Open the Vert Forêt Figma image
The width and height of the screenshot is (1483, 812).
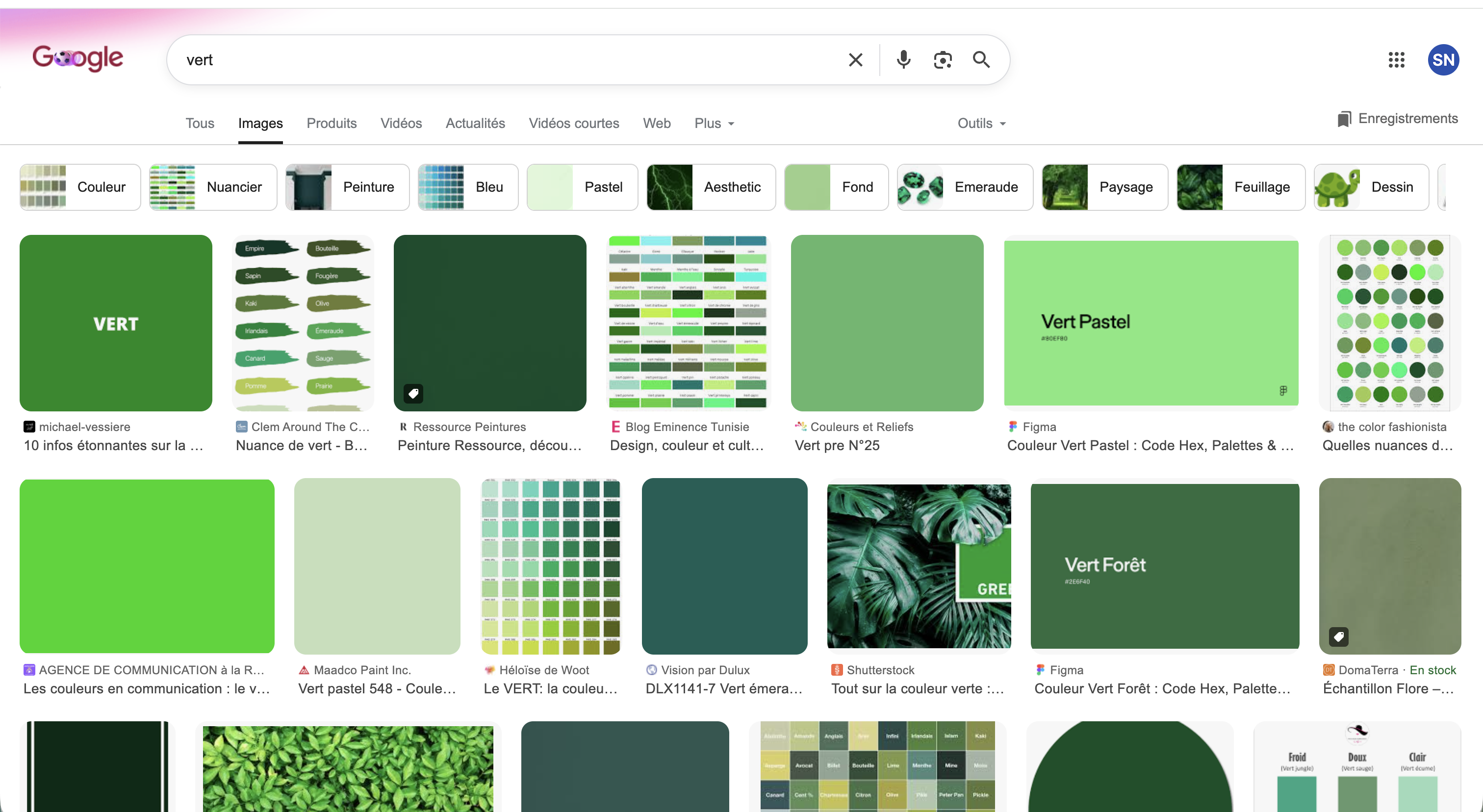tap(1165, 566)
